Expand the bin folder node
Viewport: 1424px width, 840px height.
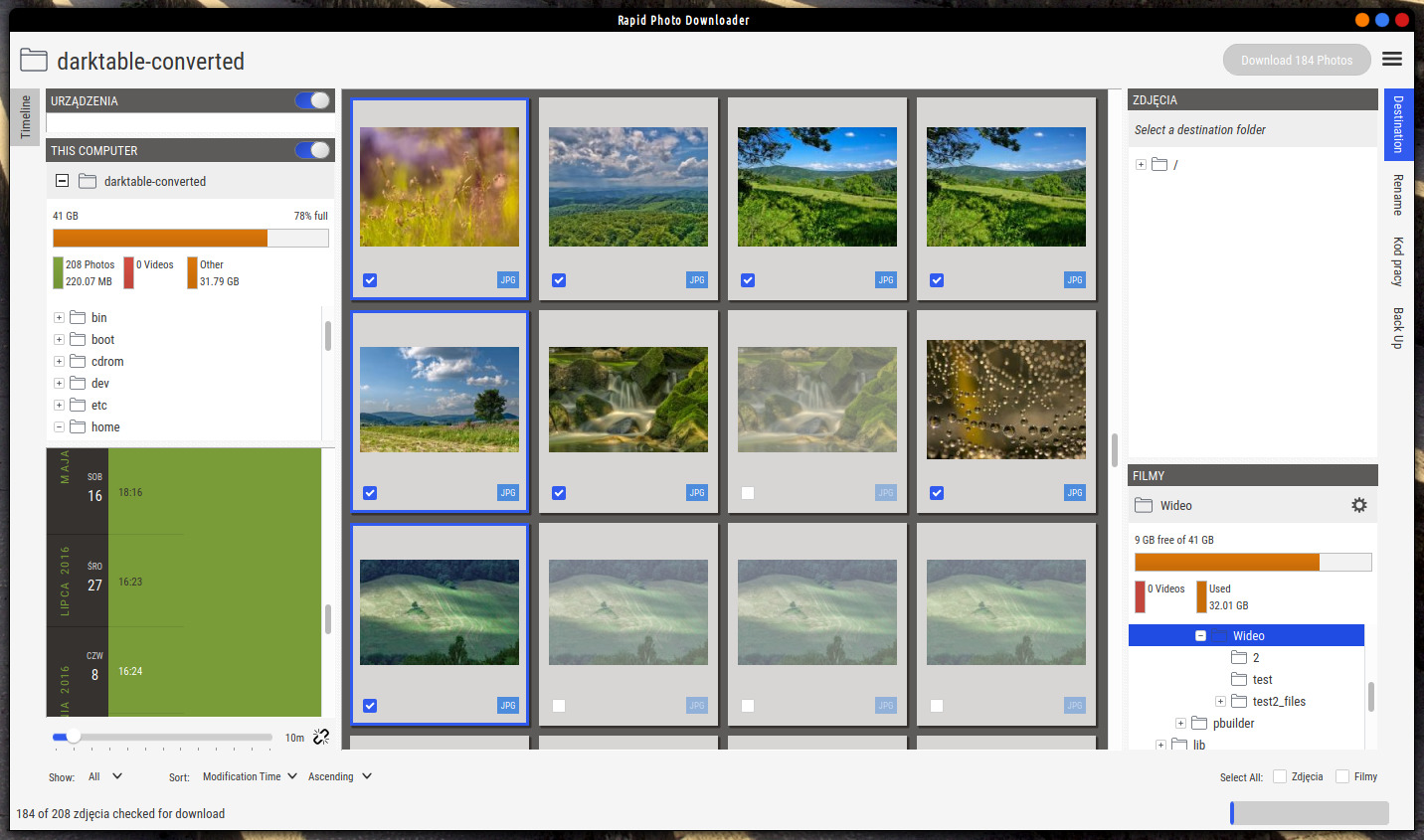(59, 317)
